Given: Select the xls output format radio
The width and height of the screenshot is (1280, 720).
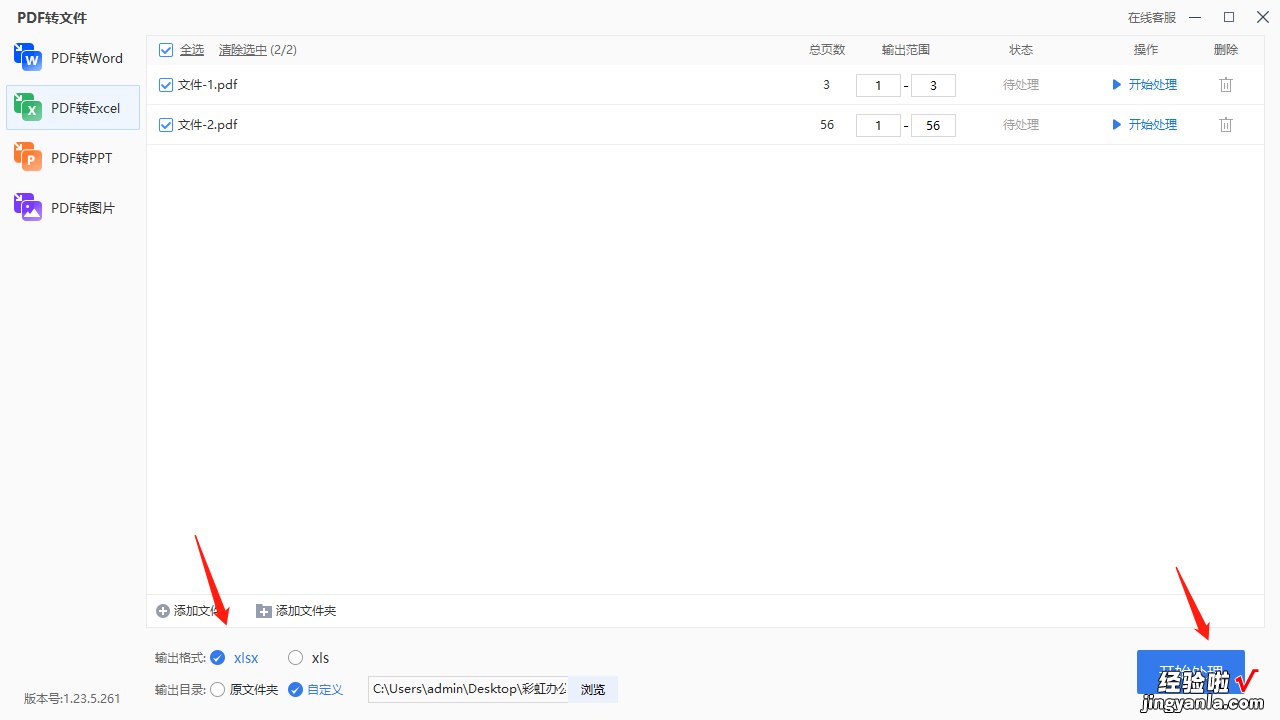Looking at the screenshot, I should (296, 657).
